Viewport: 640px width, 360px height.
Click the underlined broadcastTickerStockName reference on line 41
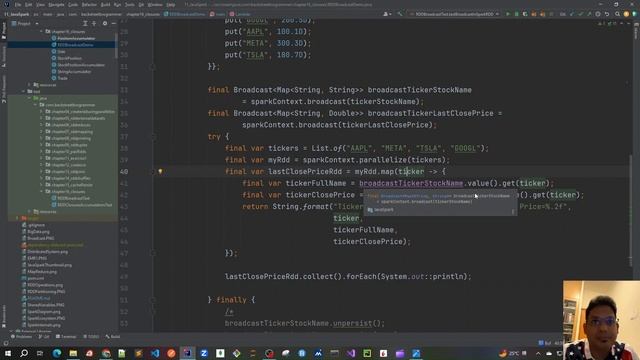[x=411, y=183]
